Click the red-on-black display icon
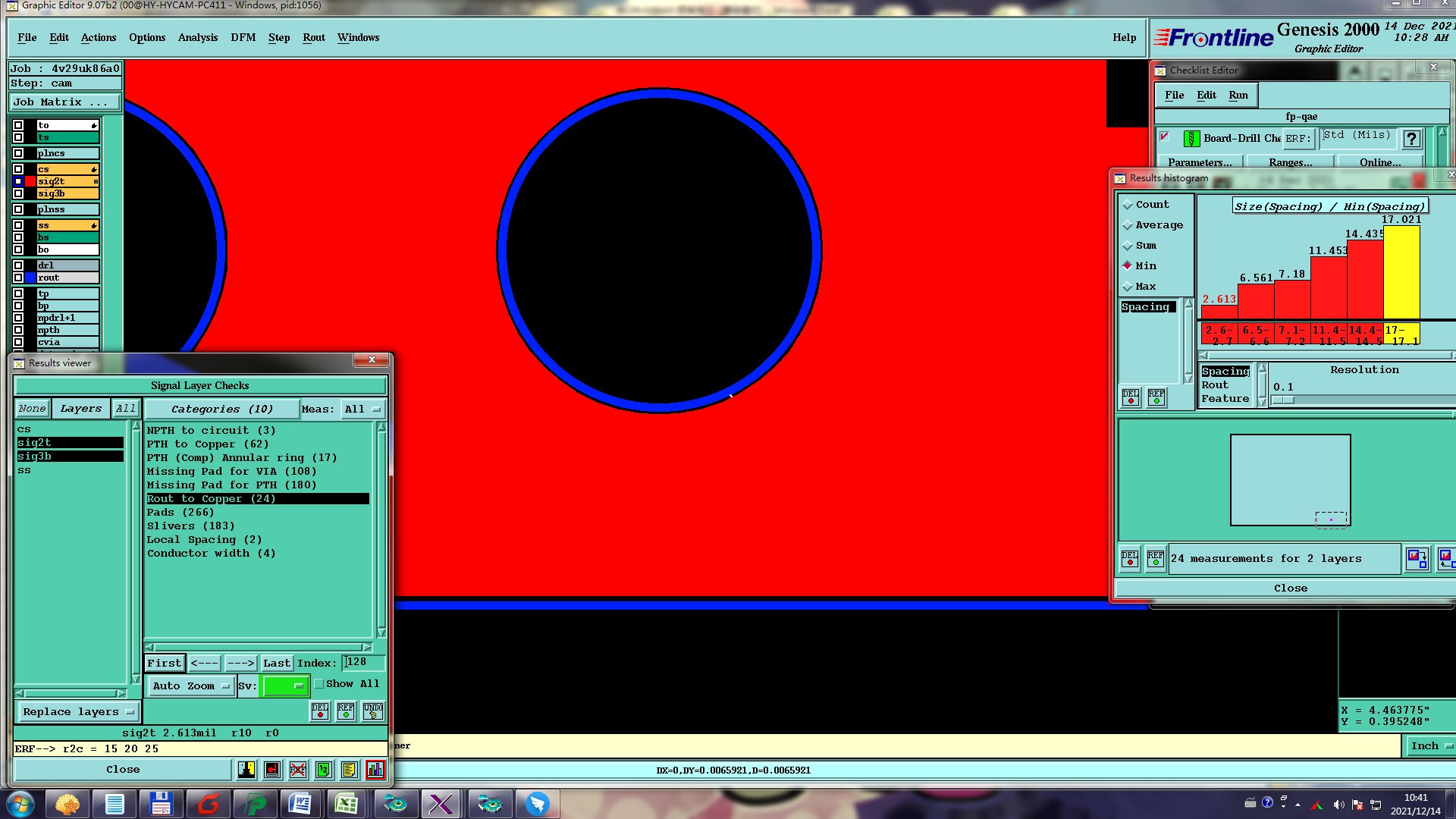 (272, 770)
